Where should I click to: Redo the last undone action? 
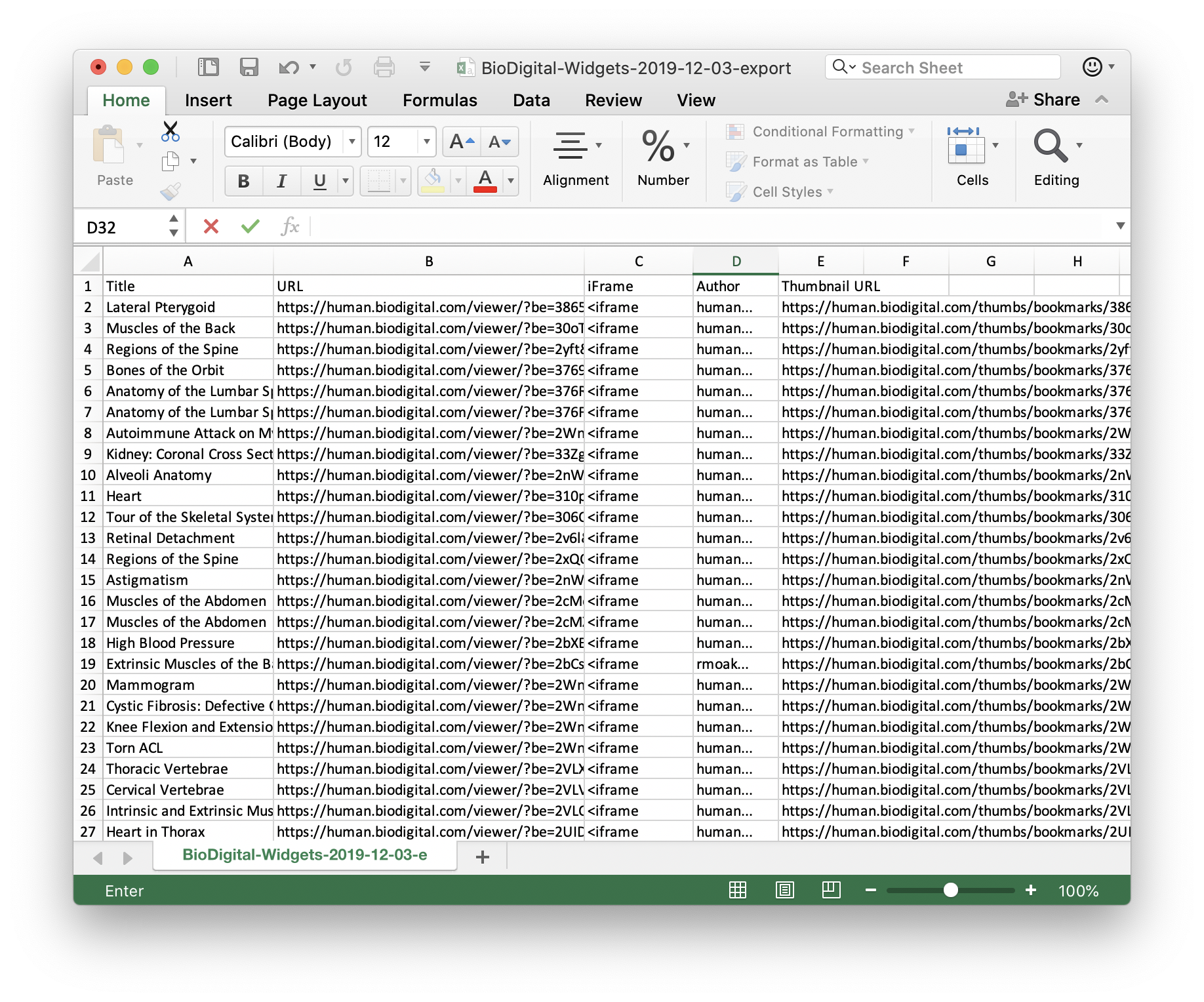pyautogui.click(x=344, y=67)
